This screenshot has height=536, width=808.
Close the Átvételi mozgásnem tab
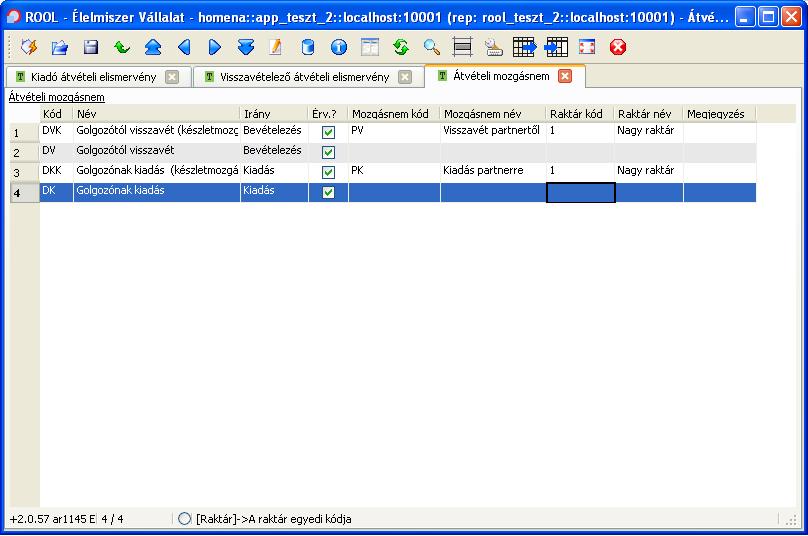(565, 76)
